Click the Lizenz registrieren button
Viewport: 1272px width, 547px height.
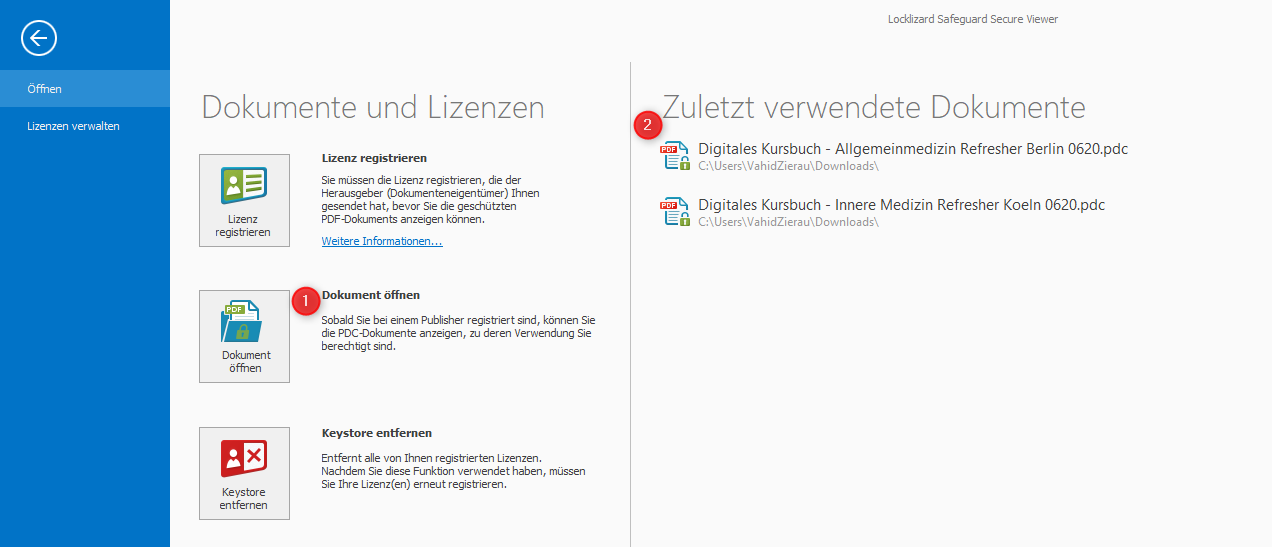(x=244, y=200)
